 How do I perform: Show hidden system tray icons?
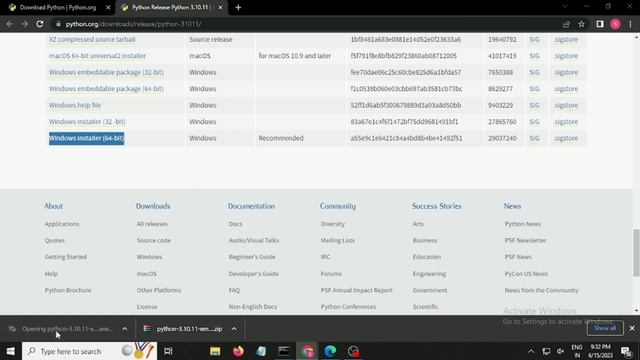(531, 351)
